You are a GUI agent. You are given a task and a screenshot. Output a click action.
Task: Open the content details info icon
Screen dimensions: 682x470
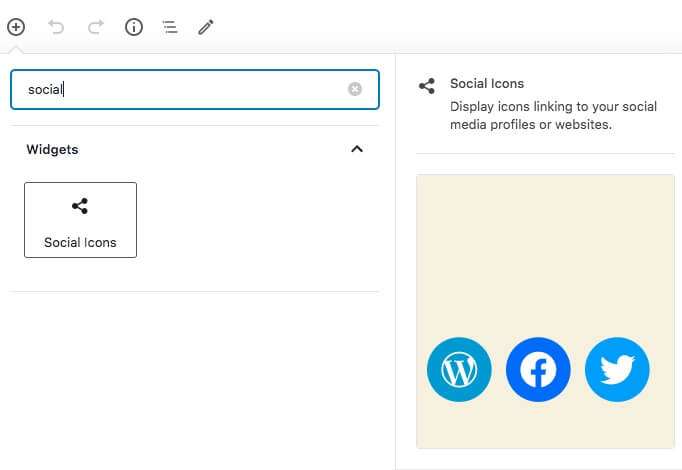pyautogui.click(x=134, y=27)
